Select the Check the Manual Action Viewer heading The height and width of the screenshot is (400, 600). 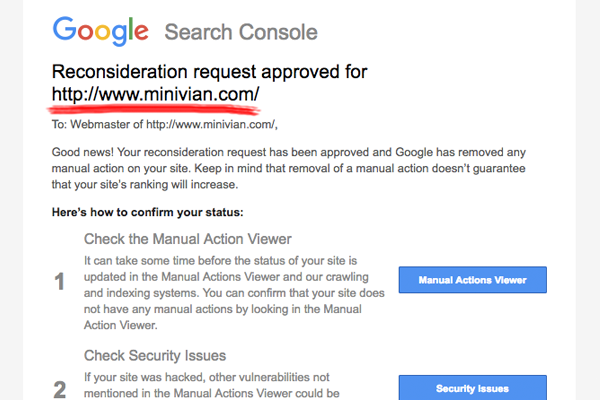click(x=188, y=239)
